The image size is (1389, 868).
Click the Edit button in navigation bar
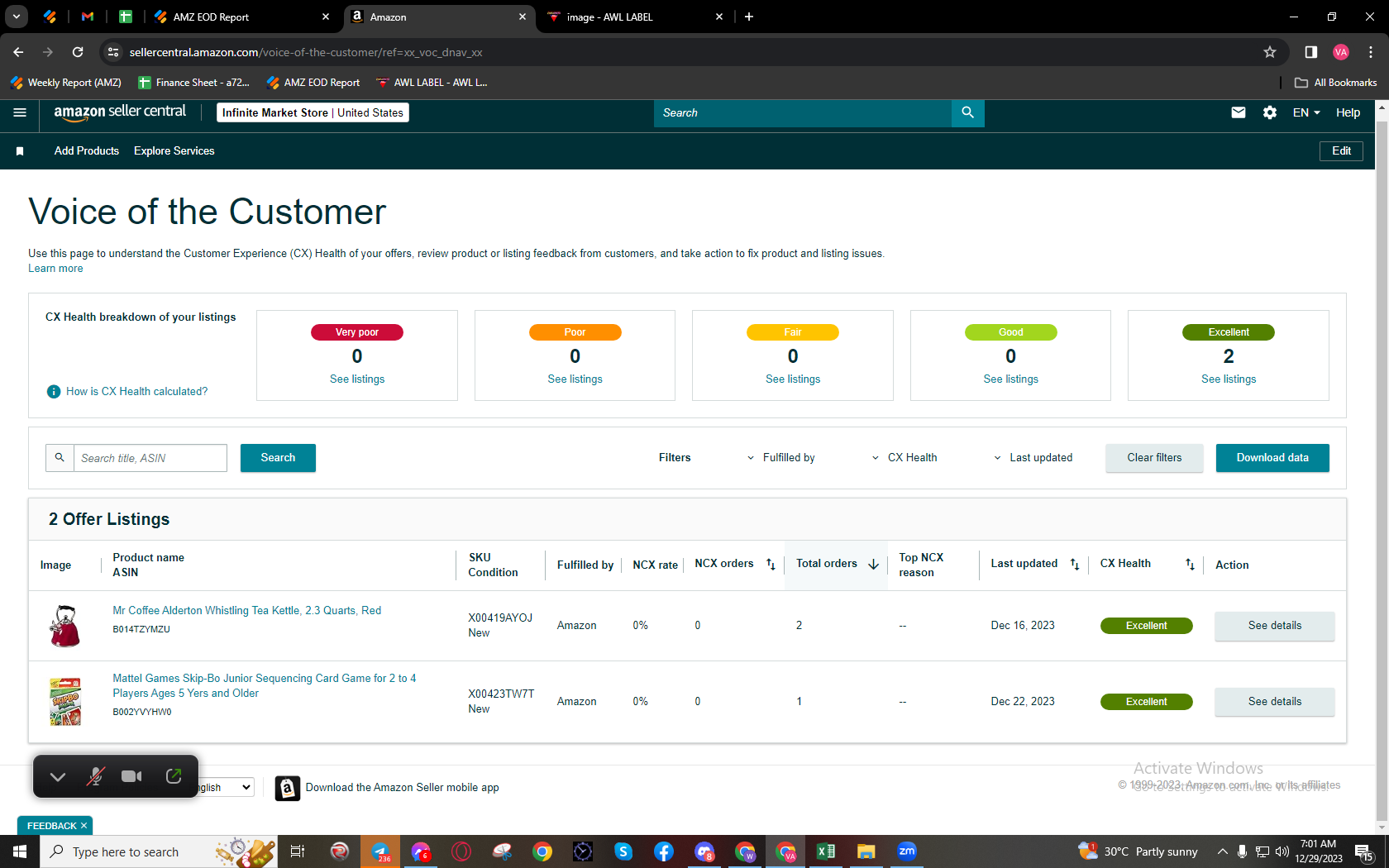click(x=1341, y=151)
